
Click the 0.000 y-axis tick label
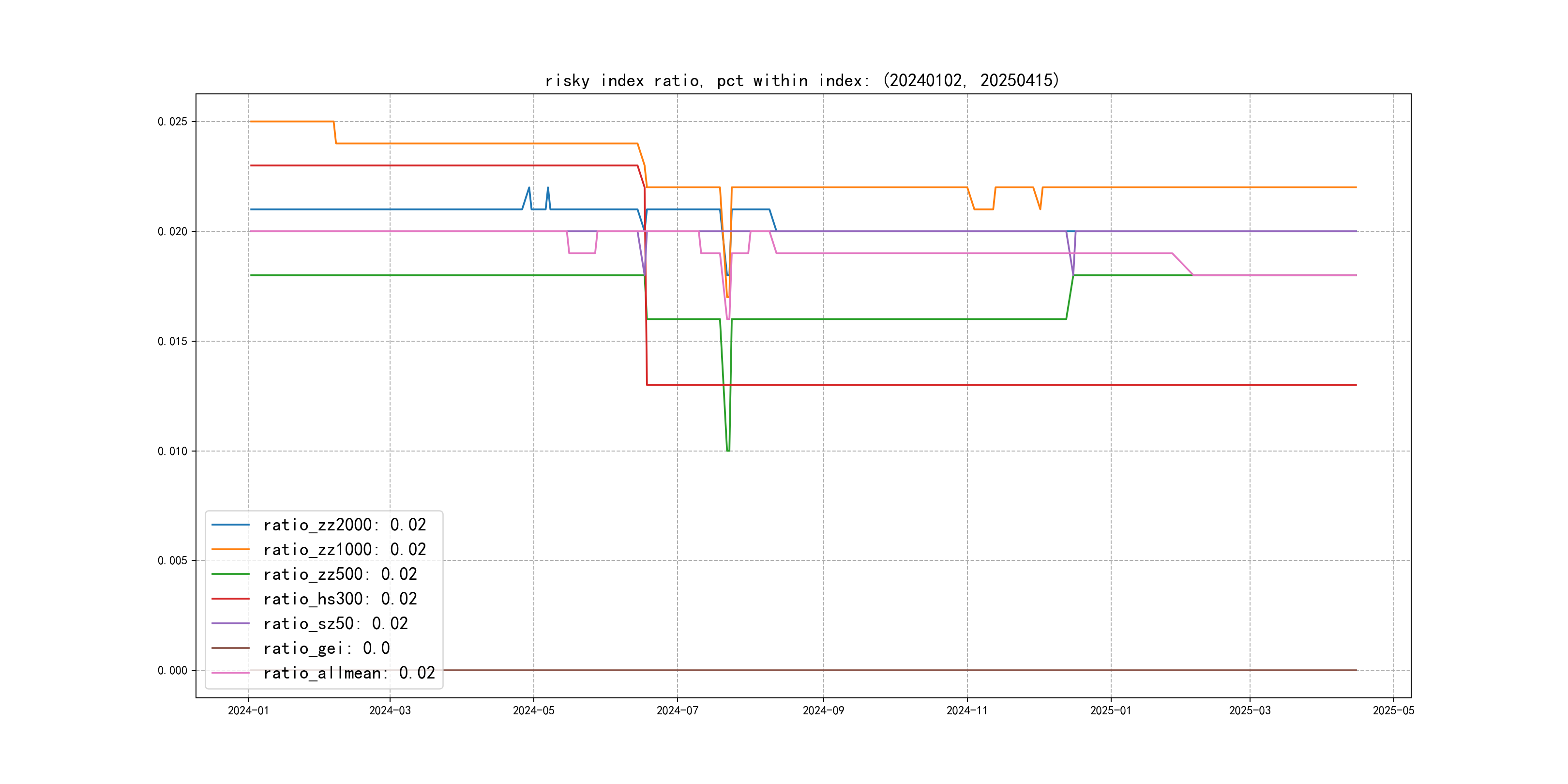coord(172,670)
